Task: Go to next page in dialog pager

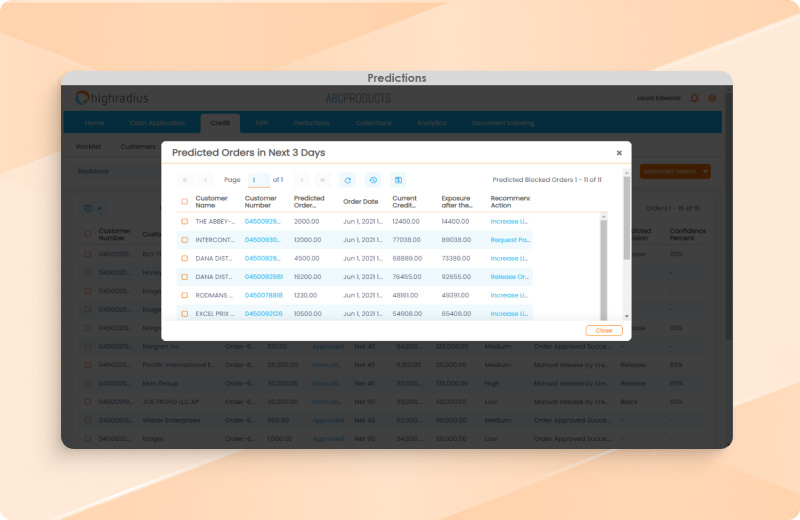Action: (302, 180)
